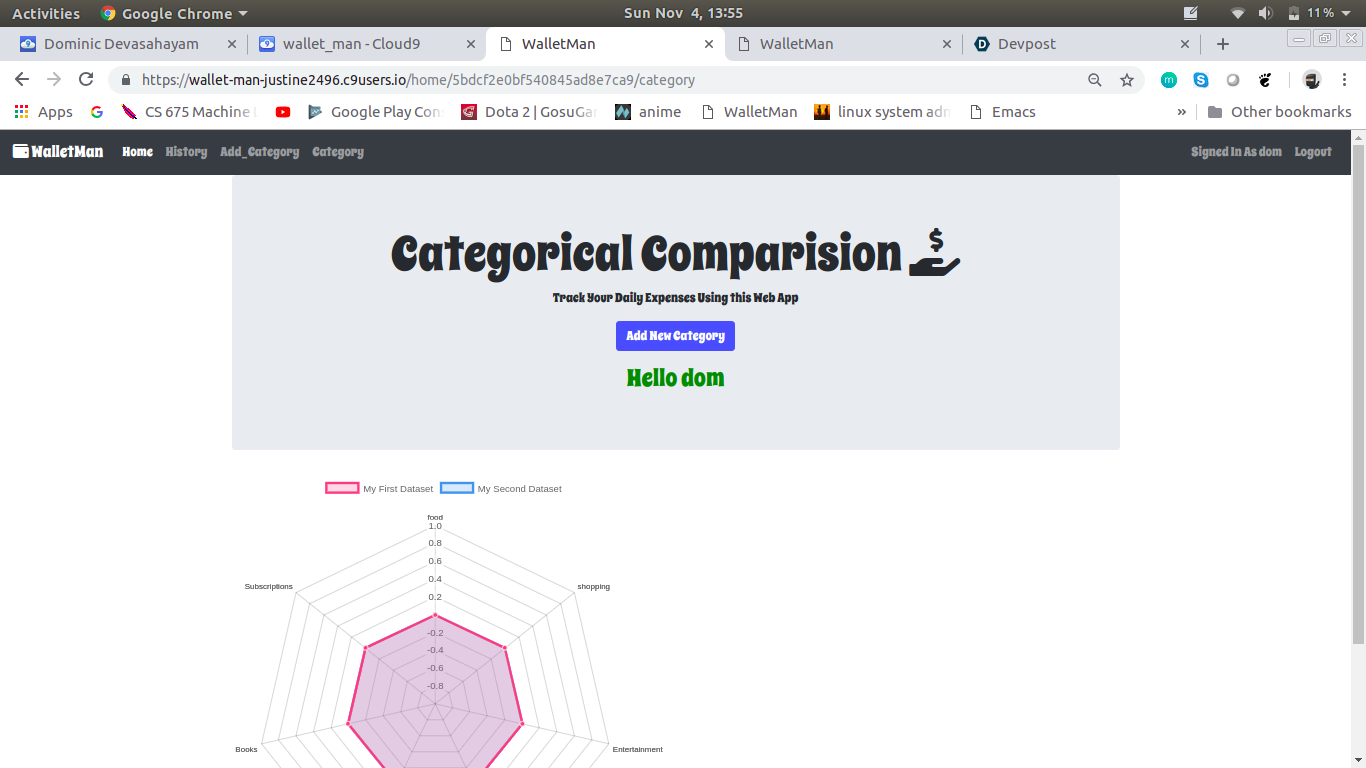Open a new browser tab

coord(1222,44)
